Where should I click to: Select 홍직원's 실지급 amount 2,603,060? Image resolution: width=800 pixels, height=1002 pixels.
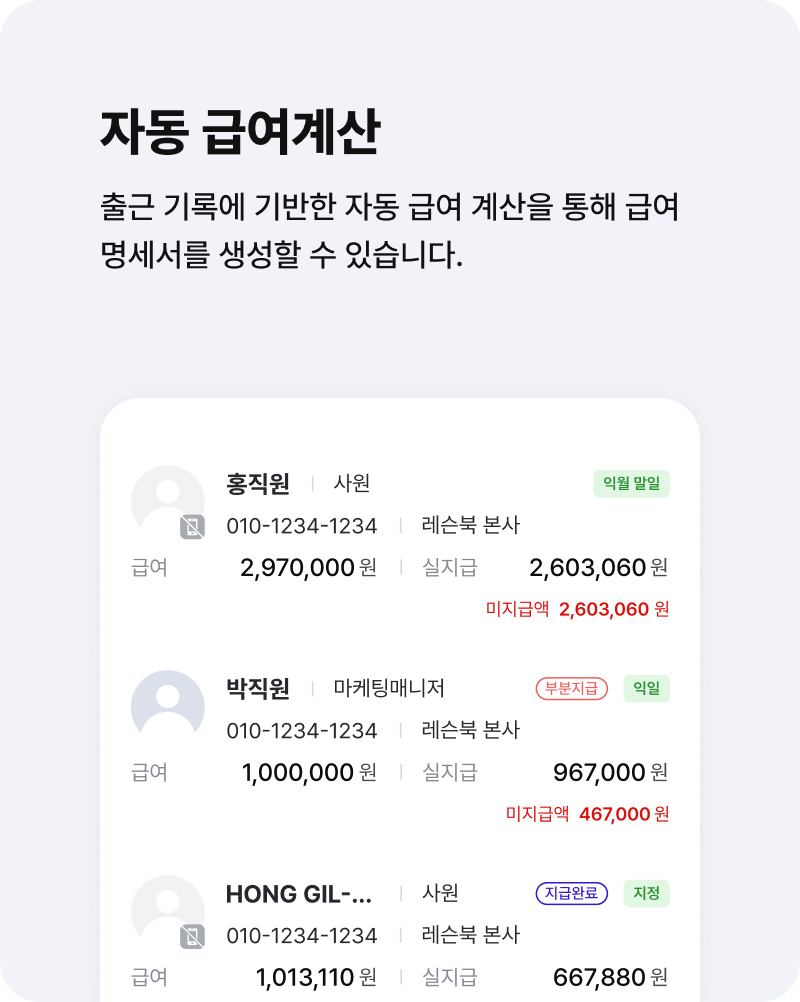(x=587, y=567)
